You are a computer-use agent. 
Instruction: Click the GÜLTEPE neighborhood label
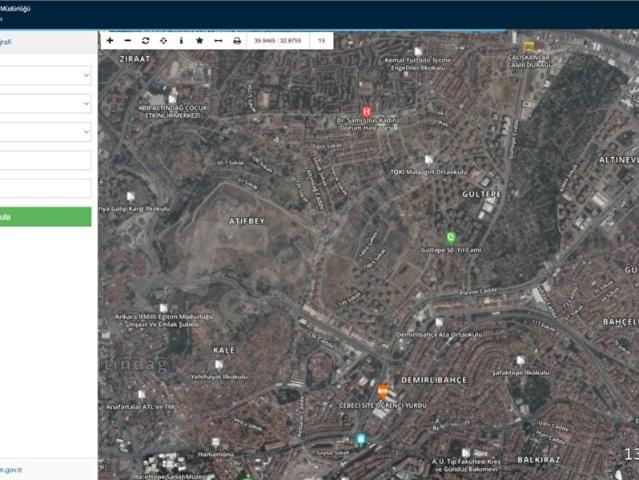[x=482, y=194]
